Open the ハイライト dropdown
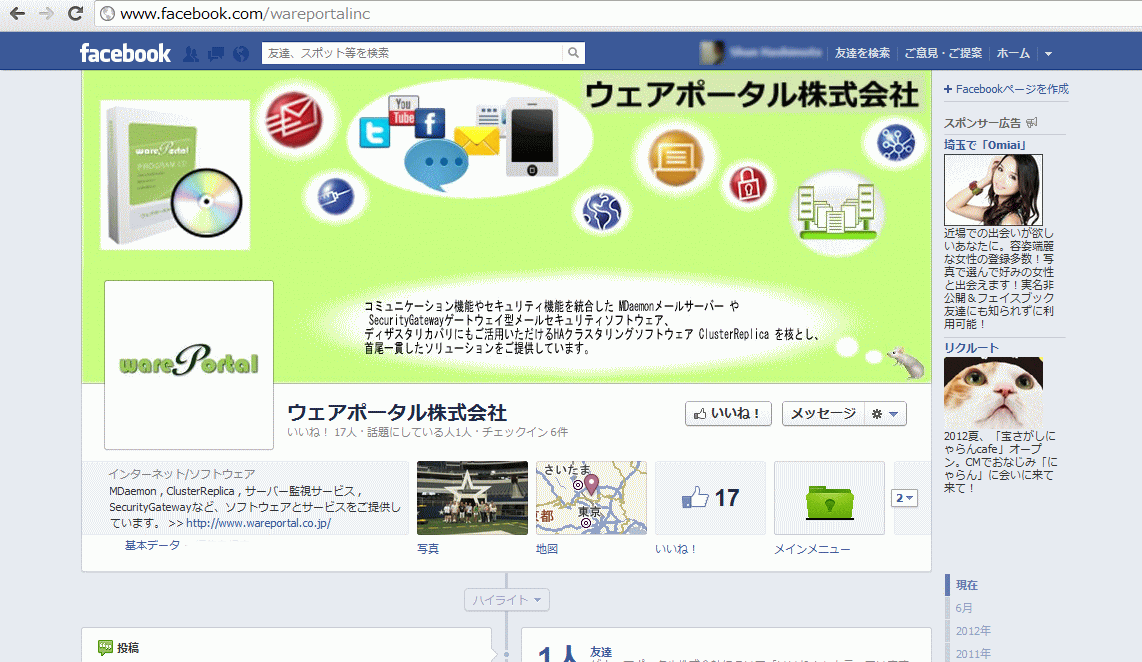Image resolution: width=1142 pixels, height=662 pixels. click(507, 600)
